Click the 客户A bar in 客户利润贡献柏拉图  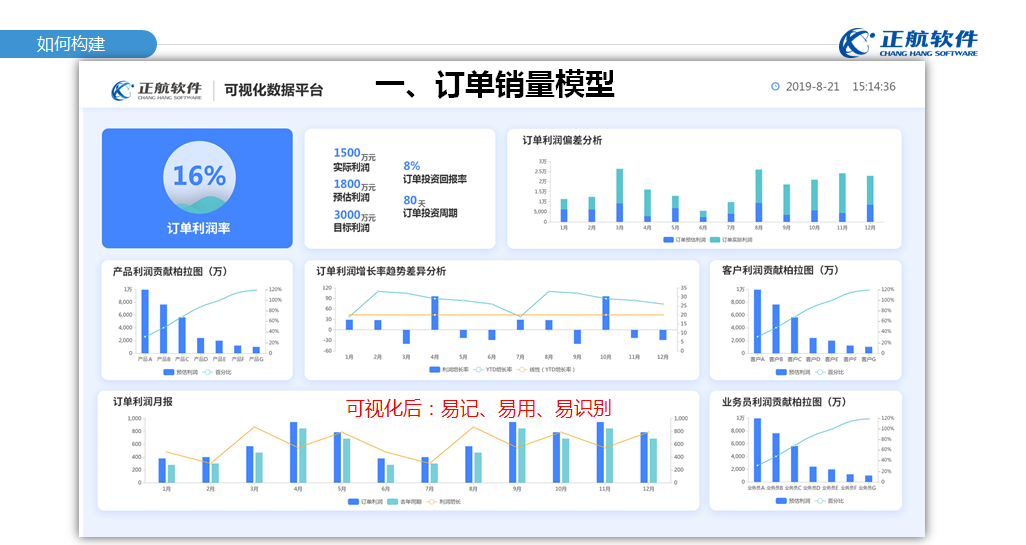tap(757, 321)
